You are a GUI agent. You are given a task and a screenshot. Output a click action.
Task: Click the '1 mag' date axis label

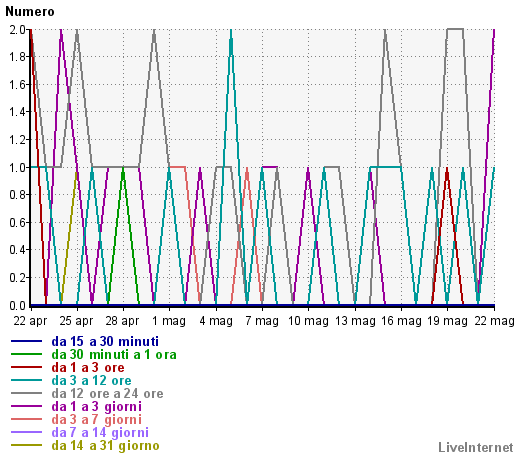[x=169, y=321]
